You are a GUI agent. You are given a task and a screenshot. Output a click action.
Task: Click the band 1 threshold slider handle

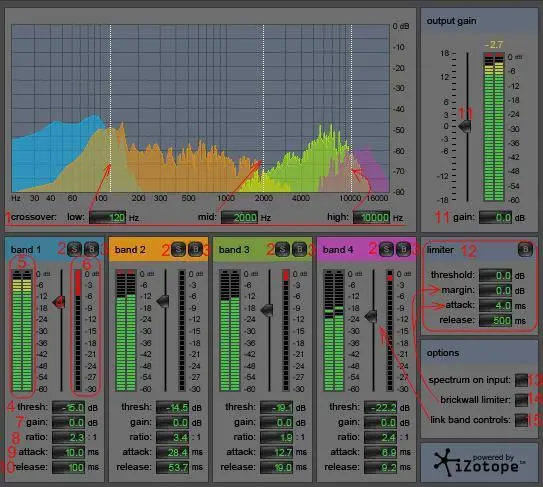(59, 302)
